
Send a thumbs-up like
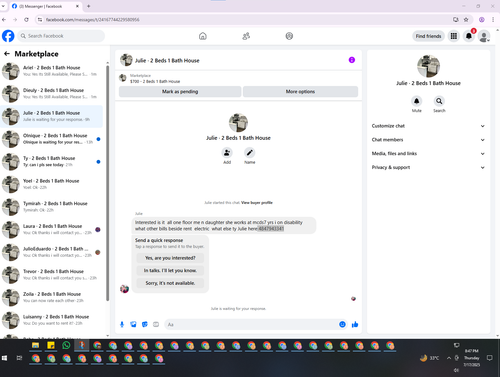(355, 324)
